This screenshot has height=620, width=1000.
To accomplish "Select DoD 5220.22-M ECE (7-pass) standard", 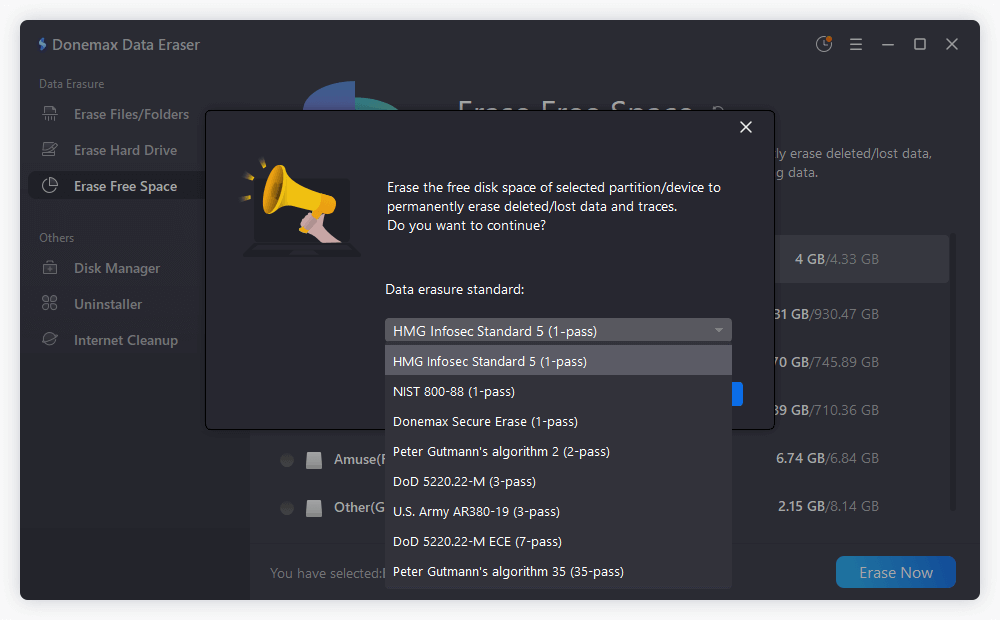I will point(558,541).
